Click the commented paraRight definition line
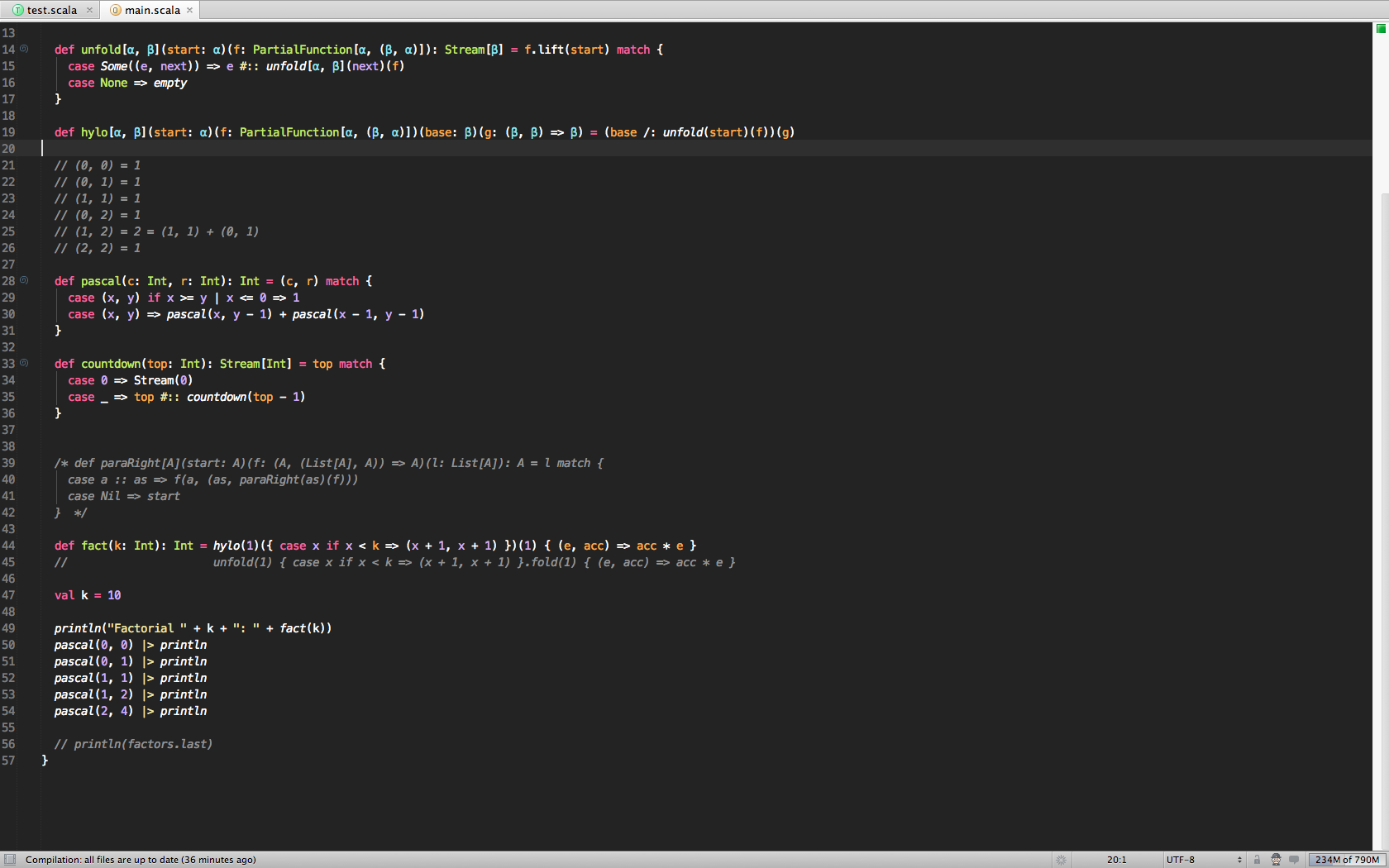The height and width of the screenshot is (868, 1389). click(x=329, y=463)
